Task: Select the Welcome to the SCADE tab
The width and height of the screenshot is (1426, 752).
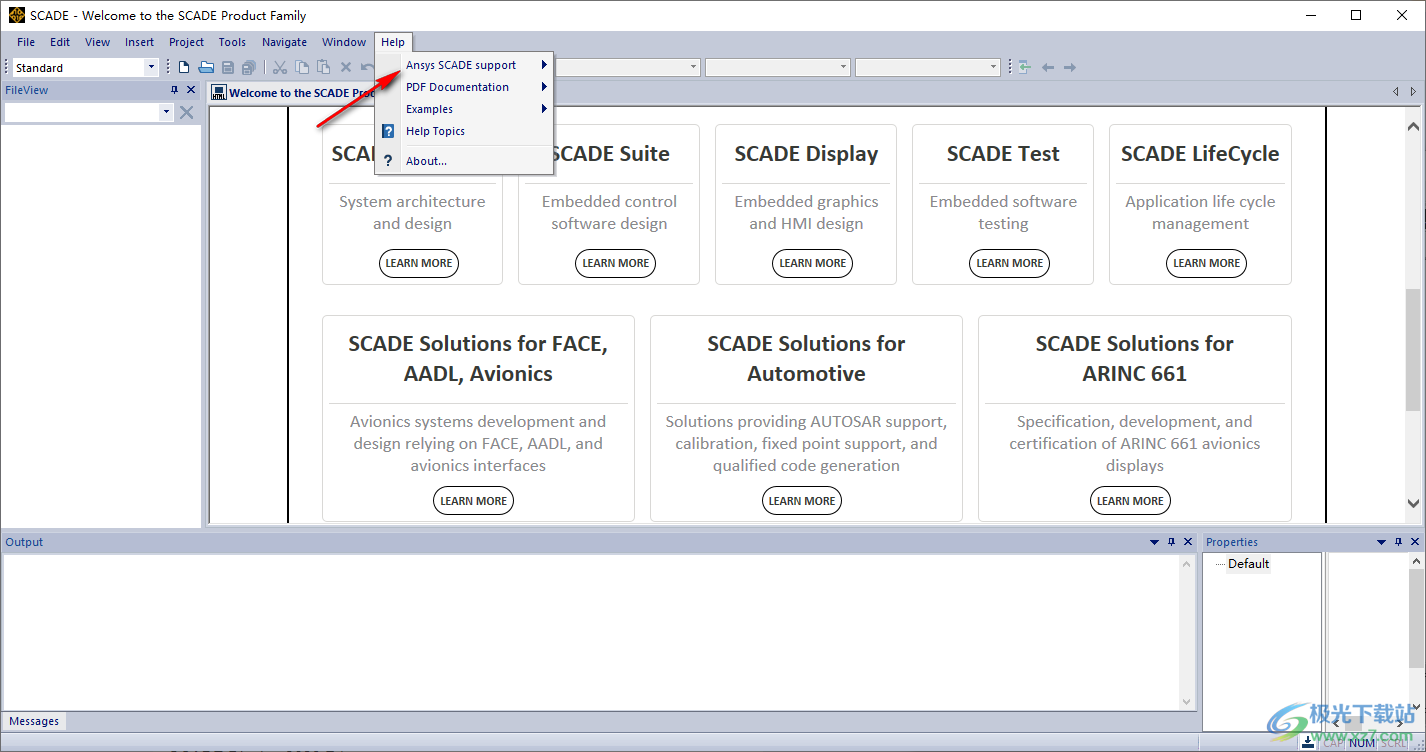Action: pyautogui.click(x=294, y=93)
